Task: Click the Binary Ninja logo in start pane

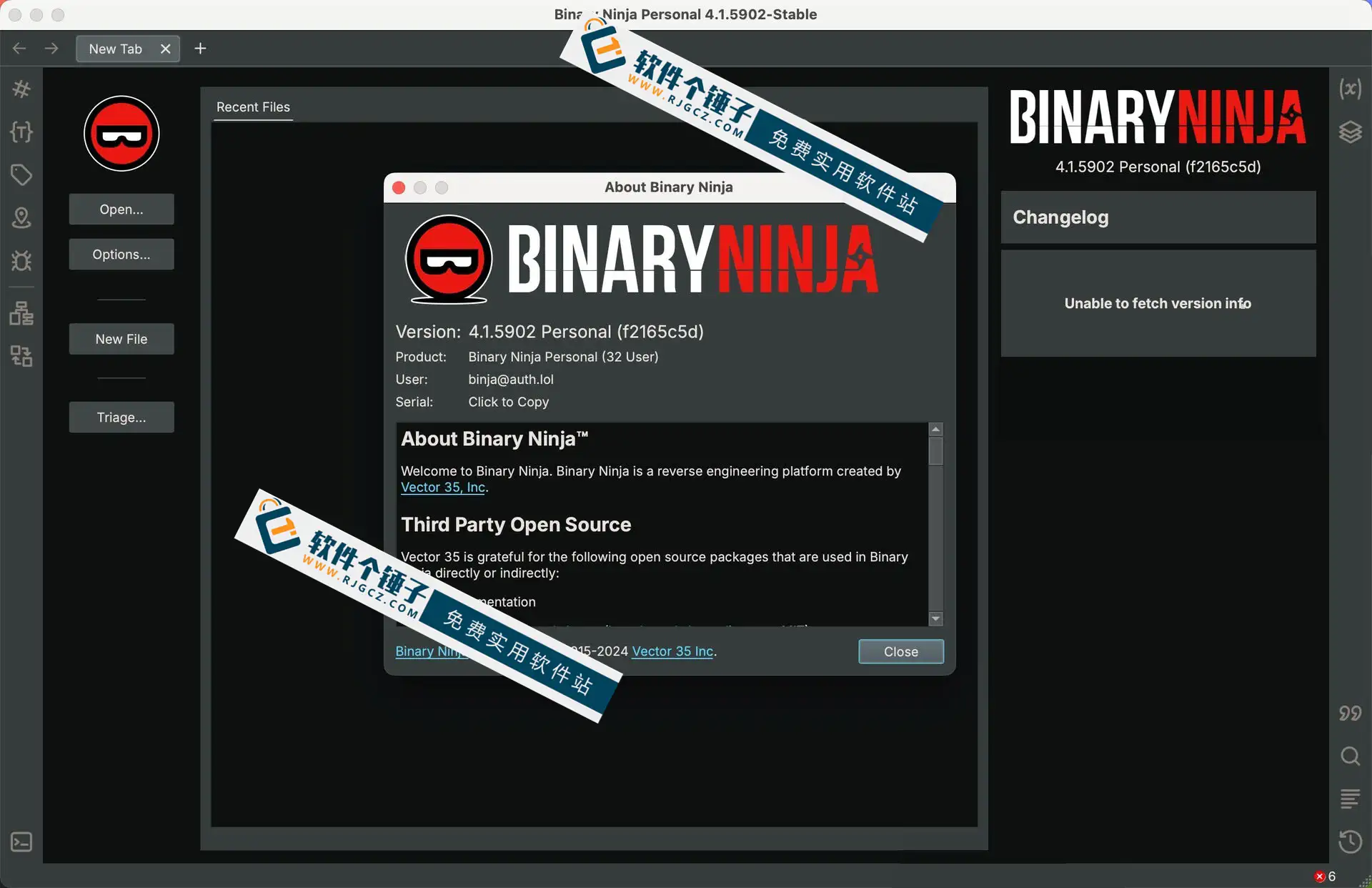Action: [121, 134]
